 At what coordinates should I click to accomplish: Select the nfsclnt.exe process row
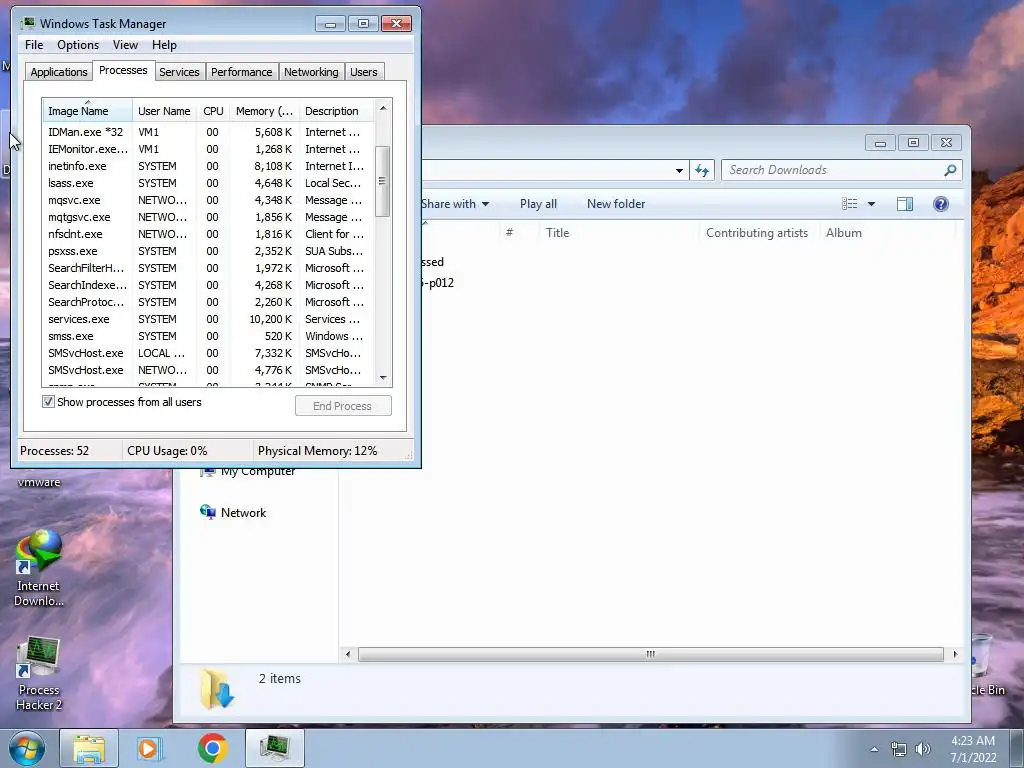[208, 234]
